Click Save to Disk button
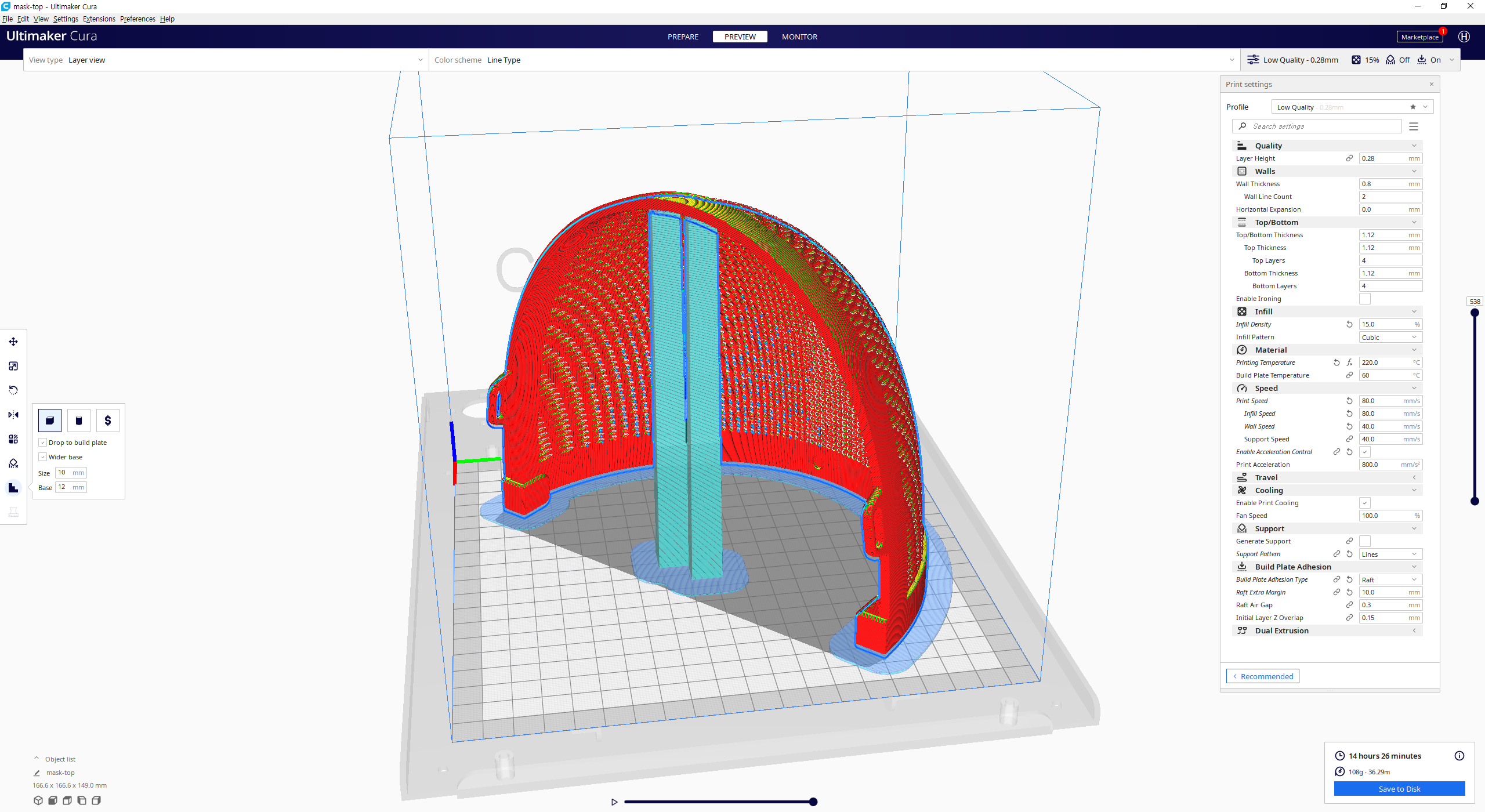Image resolution: width=1485 pixels, height=812 pixels. pos(1399,789)
